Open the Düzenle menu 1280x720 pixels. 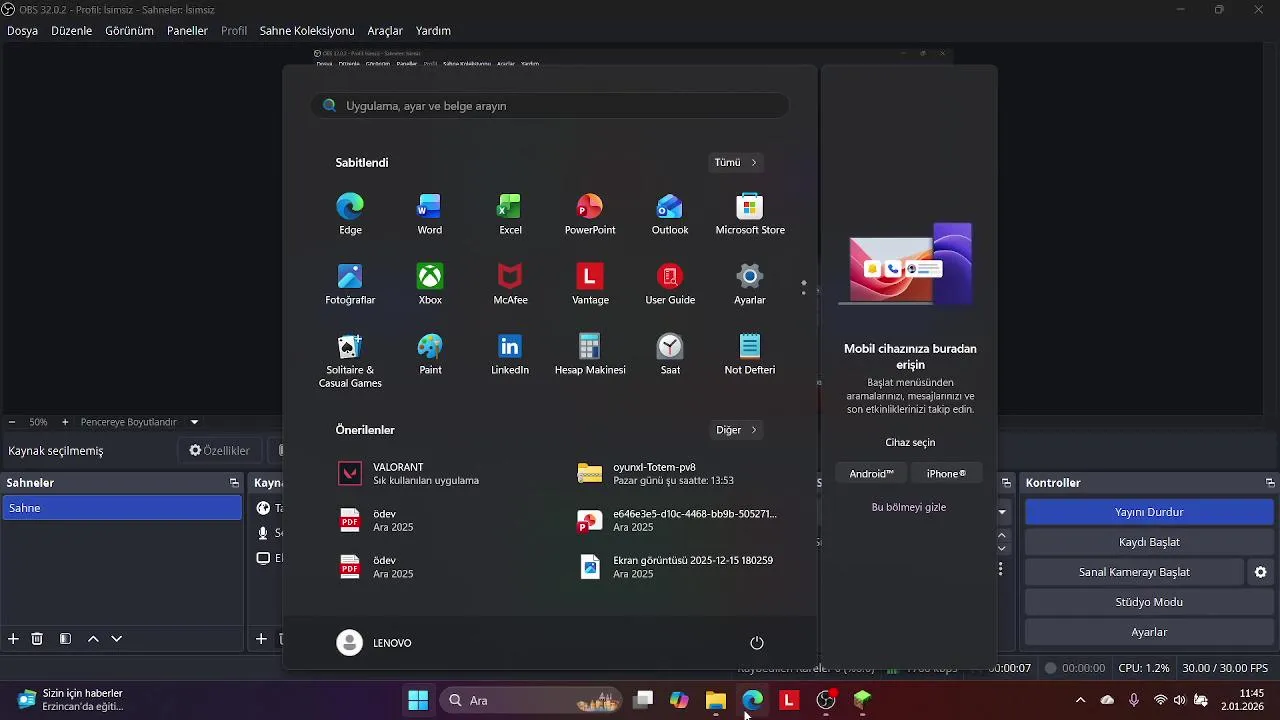[71, 31]
